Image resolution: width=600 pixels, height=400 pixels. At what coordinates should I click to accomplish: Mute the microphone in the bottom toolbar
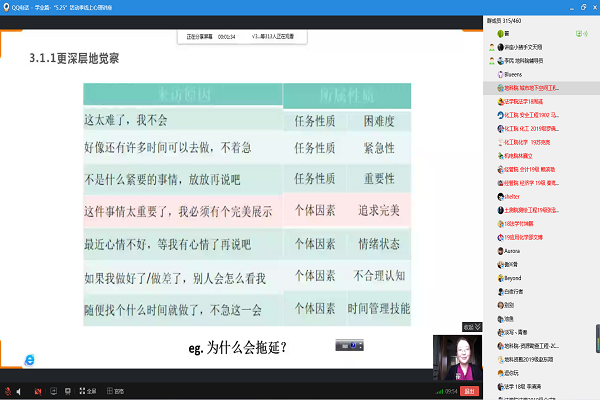click(8, 391)
